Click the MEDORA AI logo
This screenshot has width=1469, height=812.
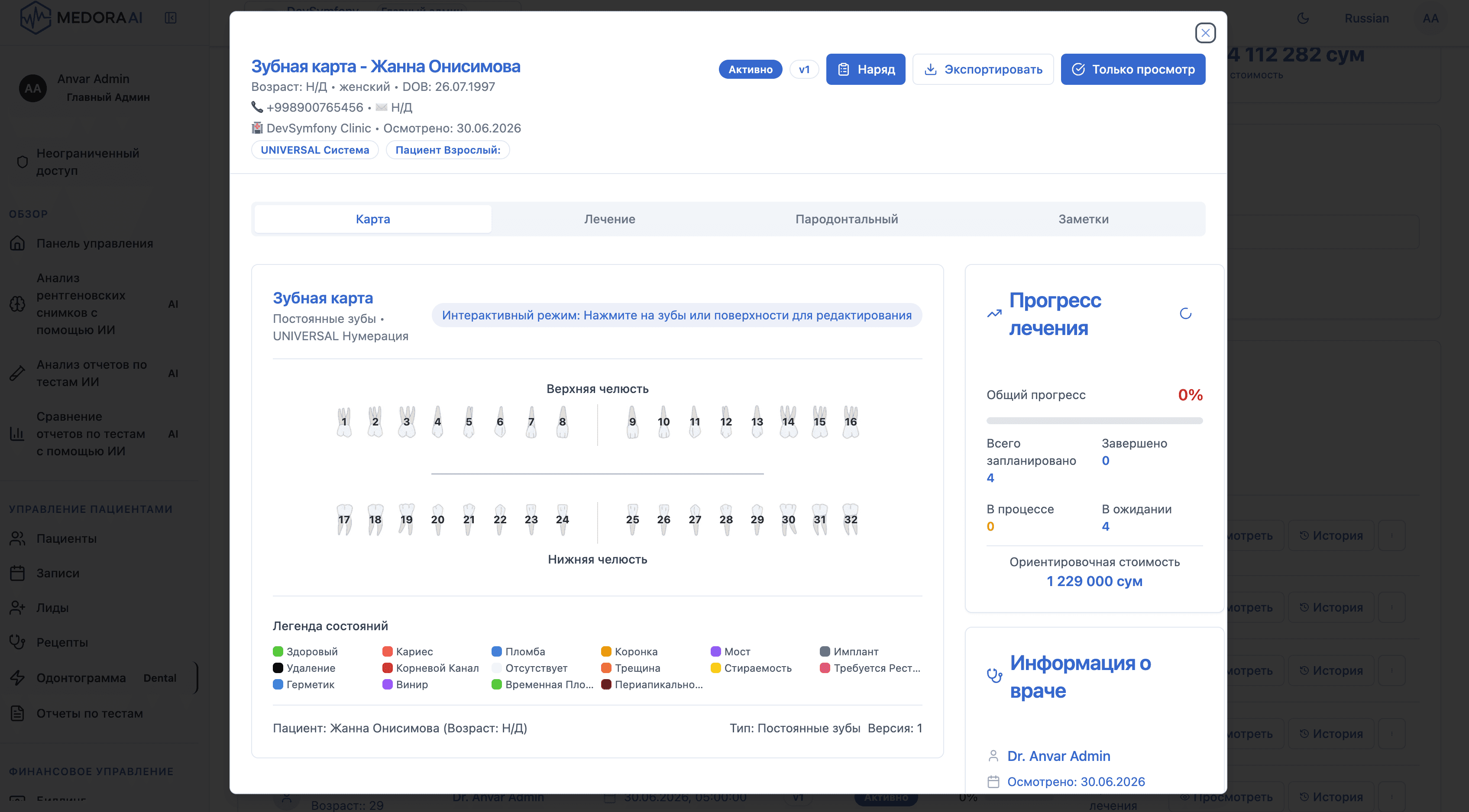[81, 18]
